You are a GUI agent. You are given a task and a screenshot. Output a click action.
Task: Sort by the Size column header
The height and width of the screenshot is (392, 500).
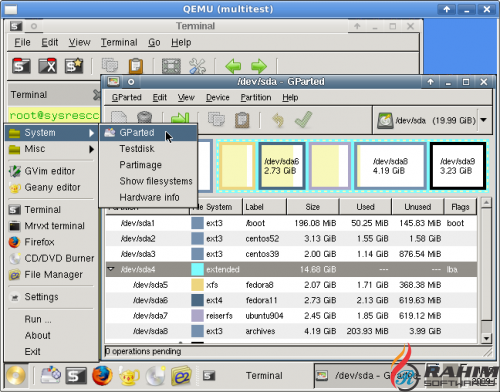312,207
